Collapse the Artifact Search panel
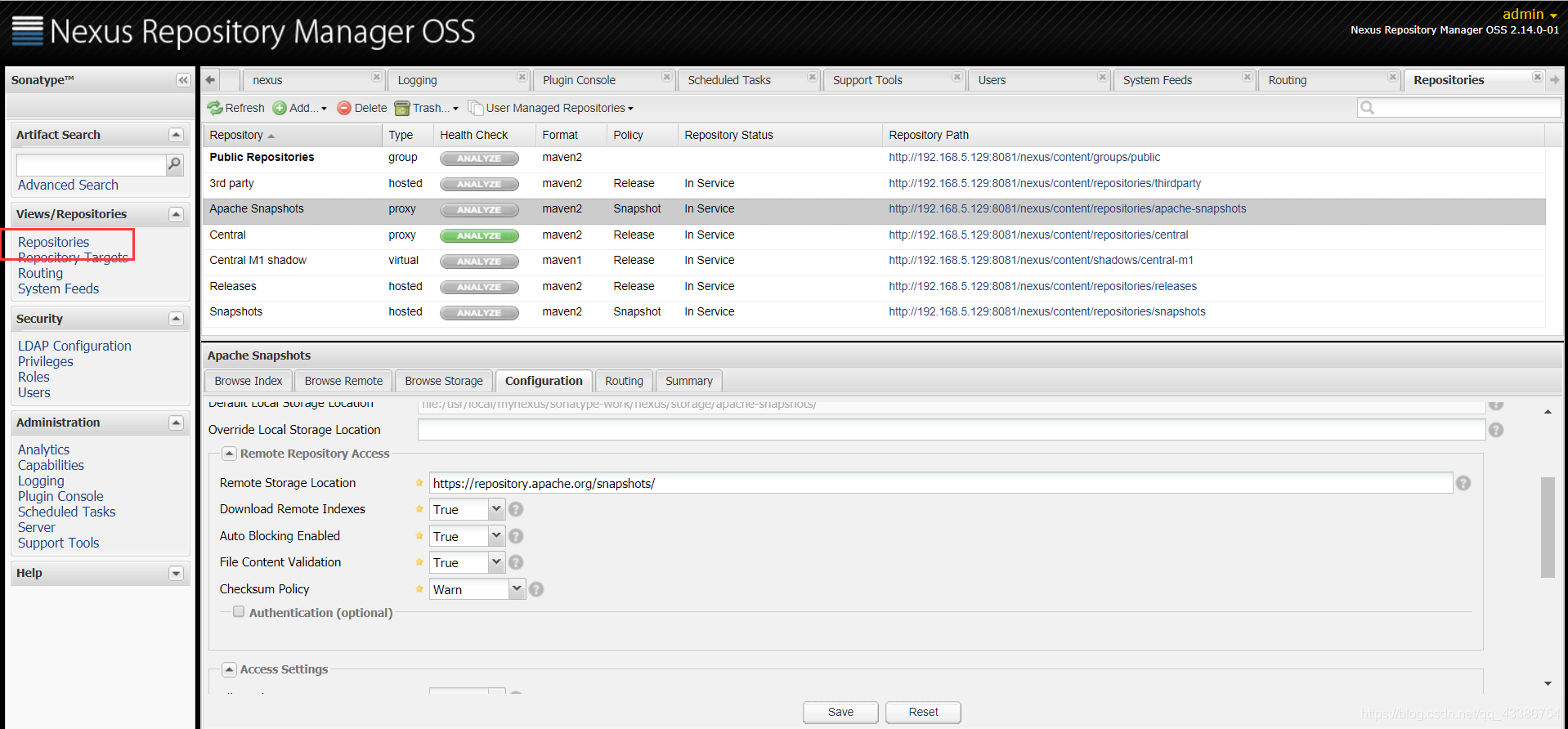1568x729 pixels. (176, 135)
